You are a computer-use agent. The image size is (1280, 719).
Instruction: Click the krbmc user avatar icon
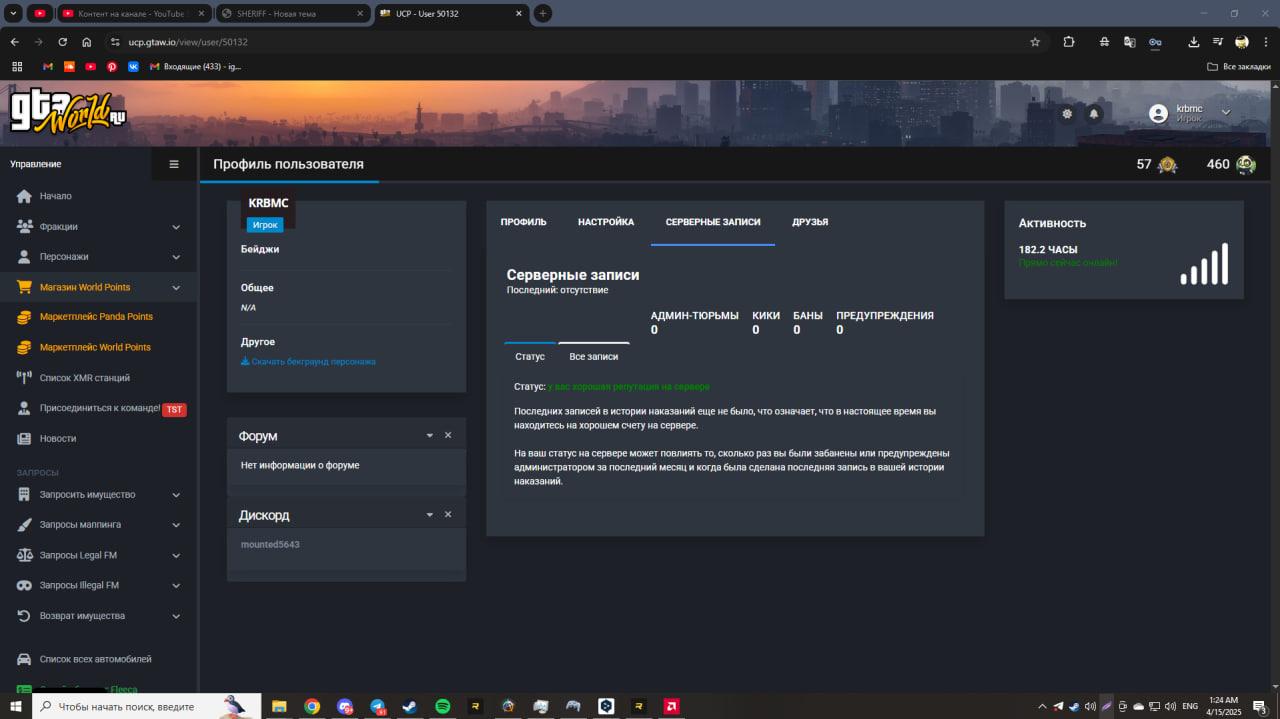click(1158, 113)
